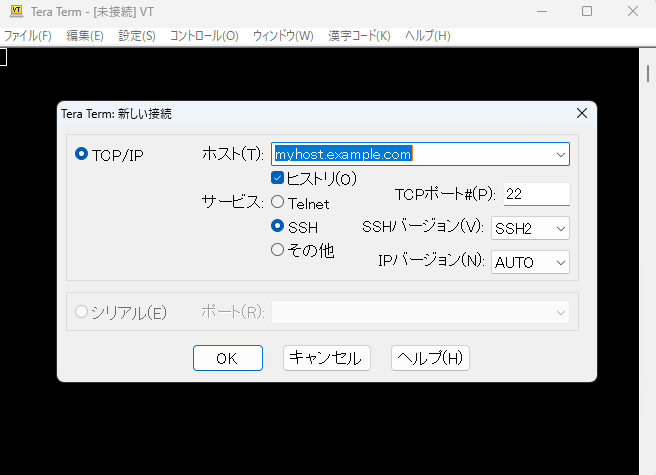Click the キャンセル button
656x475 pixels.
click(x=327, y=358)
